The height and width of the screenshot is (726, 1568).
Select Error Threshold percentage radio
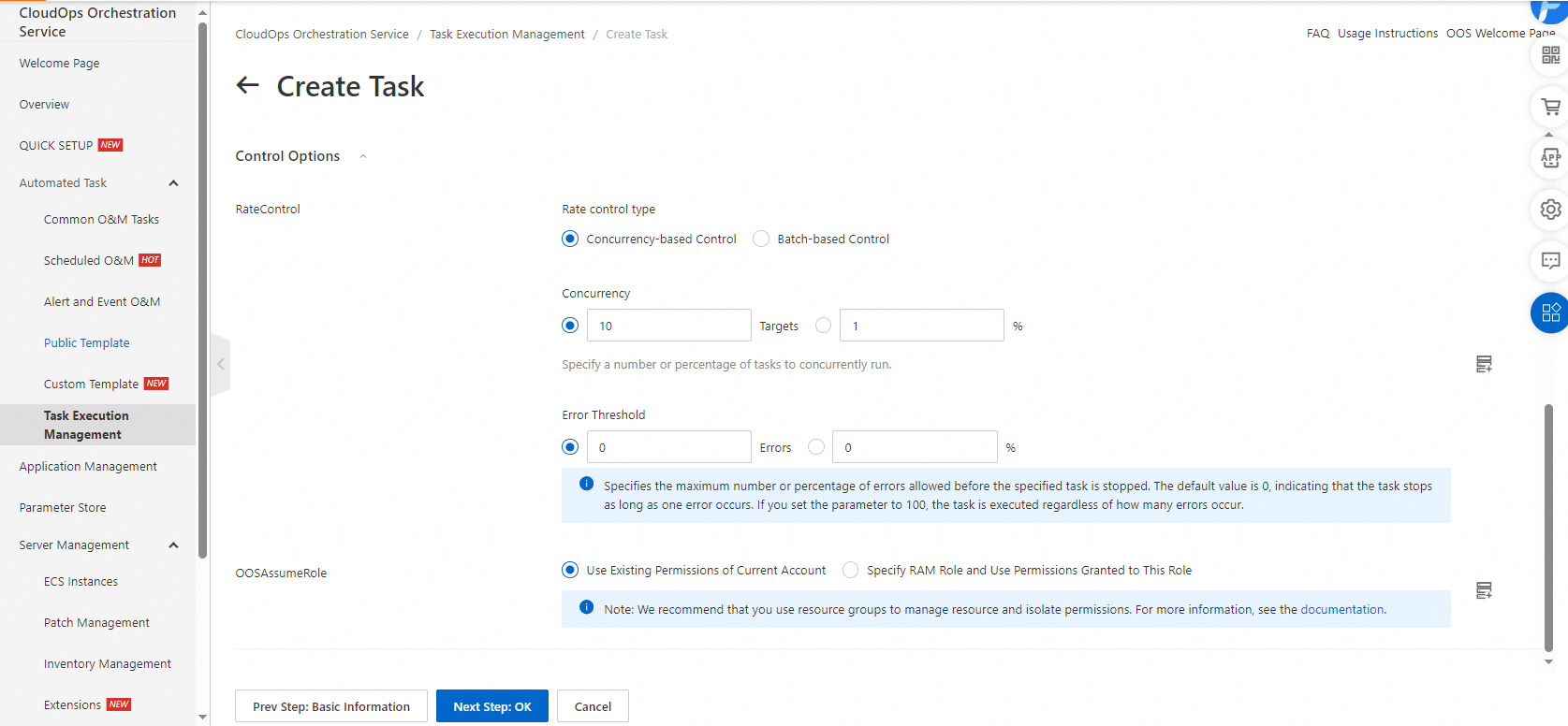816,447
